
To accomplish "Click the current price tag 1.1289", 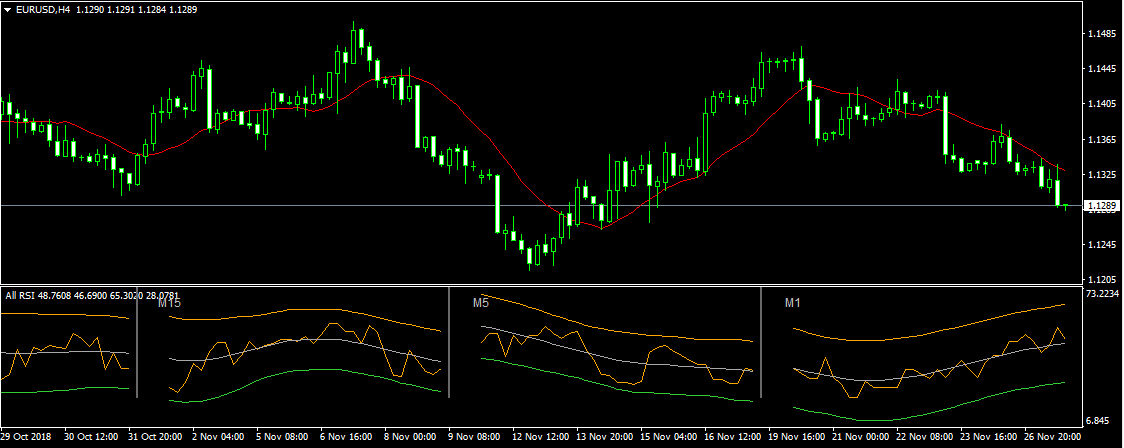I will pyautogui.click(x=1101, y=207).
